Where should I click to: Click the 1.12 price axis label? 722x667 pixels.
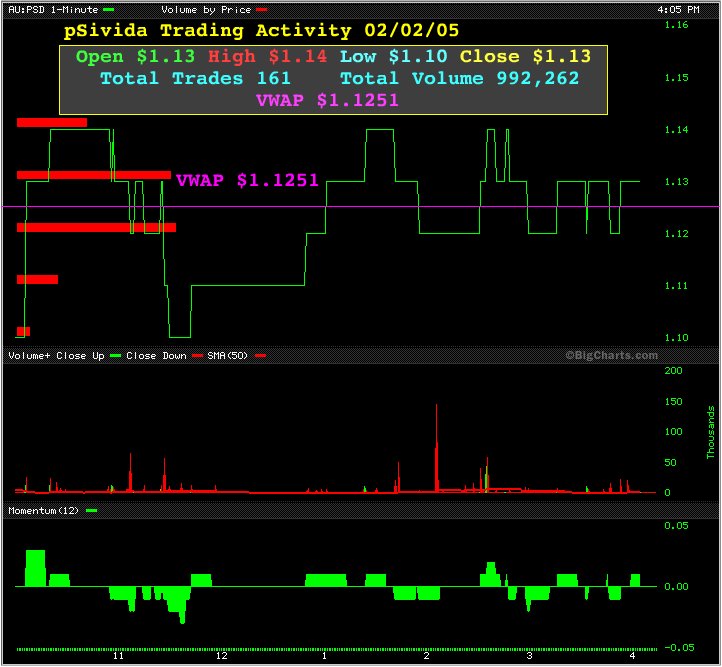(676, 234)
